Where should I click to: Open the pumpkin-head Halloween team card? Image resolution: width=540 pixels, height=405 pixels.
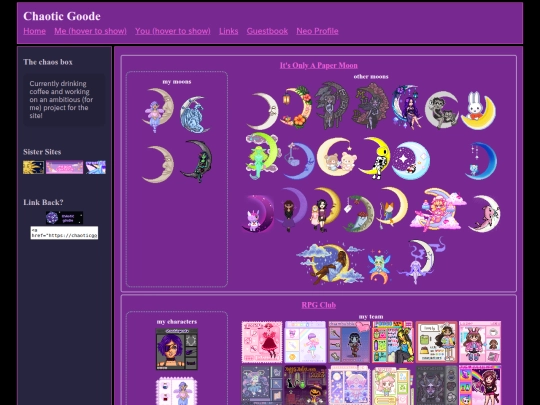coord(305,385)
